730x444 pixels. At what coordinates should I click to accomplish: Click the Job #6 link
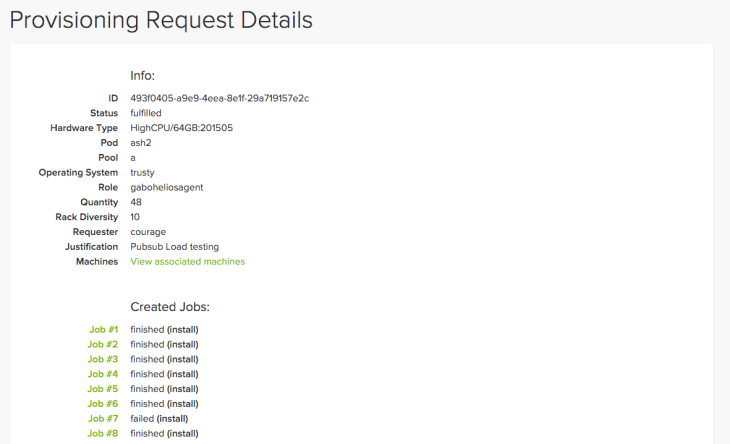[x=102, y=404]
